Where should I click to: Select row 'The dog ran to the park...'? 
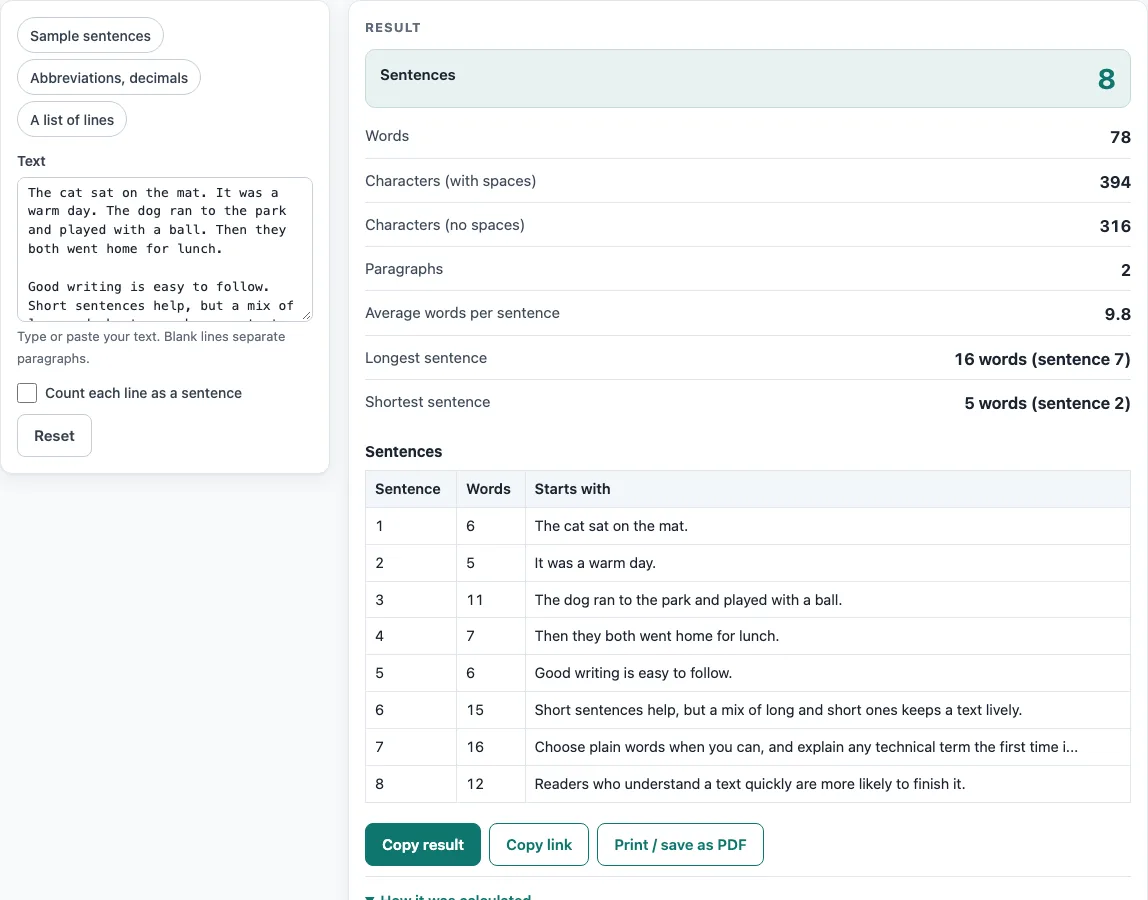(748, 600)
